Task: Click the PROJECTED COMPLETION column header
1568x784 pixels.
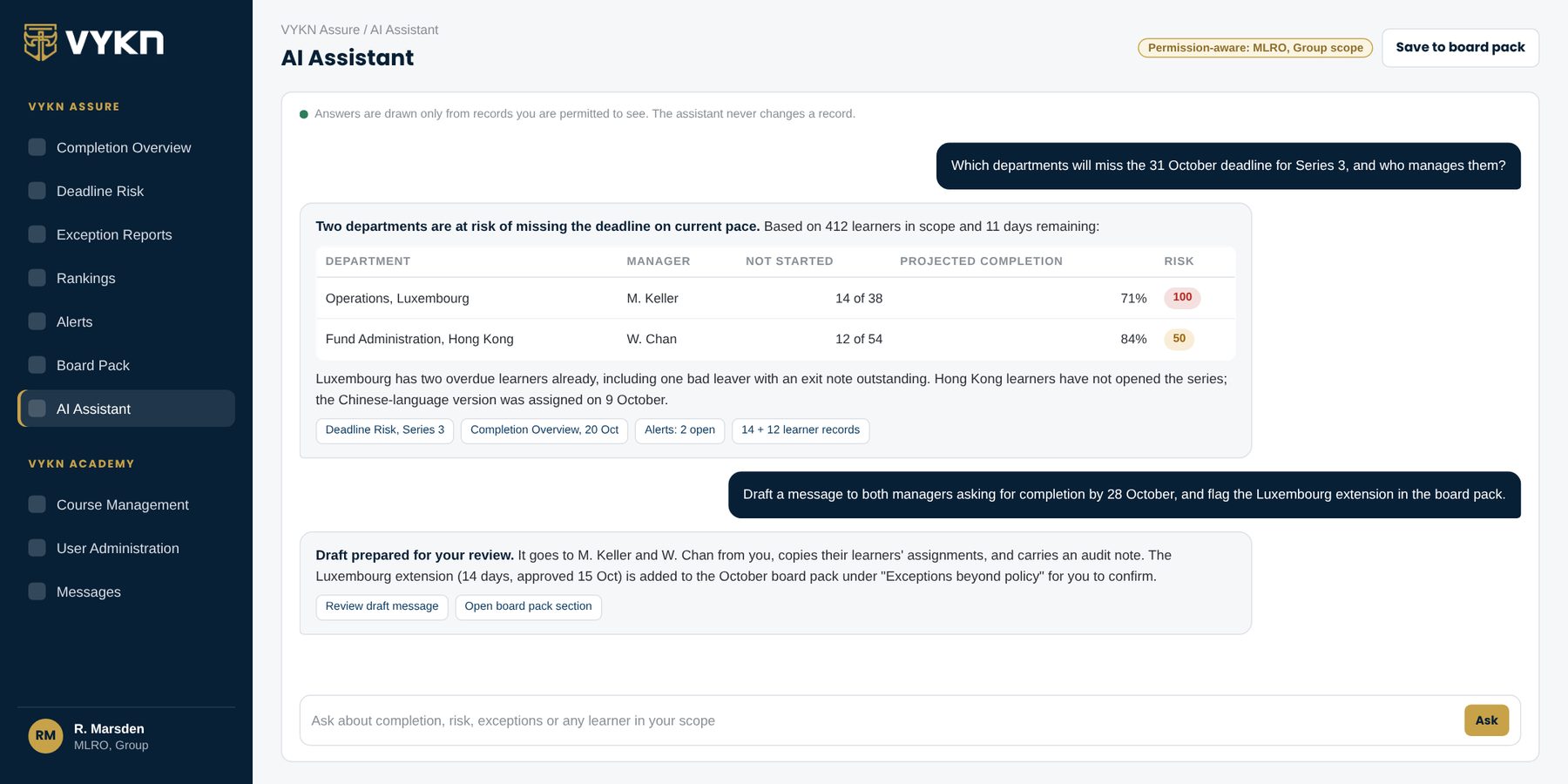Action: pos(981,261)
